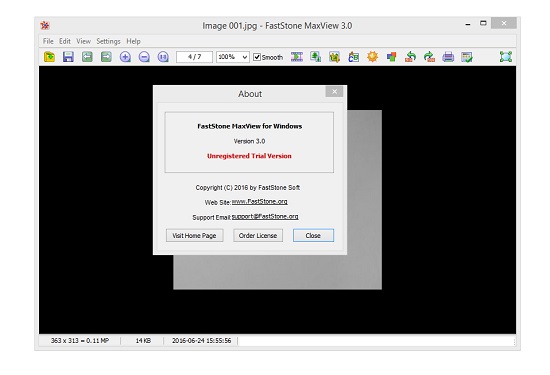Screen dimensions: 550x375
Task: Click the Save floppy disk icon
Action: click(68, 56)
